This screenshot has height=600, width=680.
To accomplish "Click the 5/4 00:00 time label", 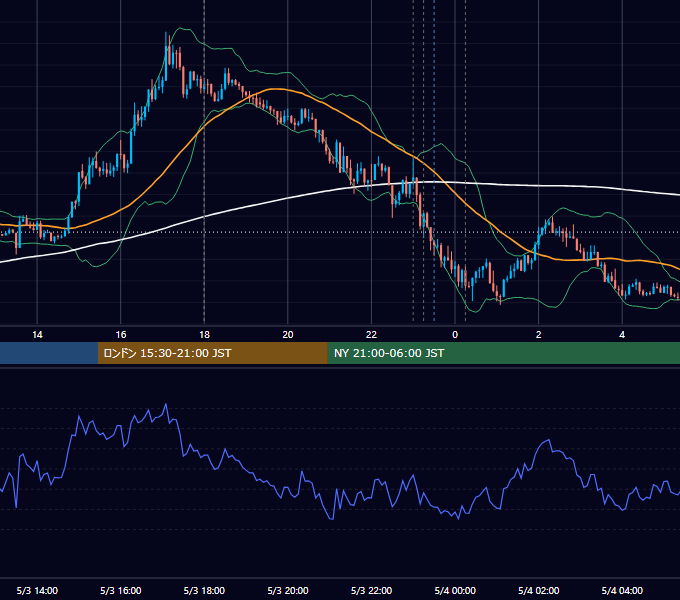I will click(455, 590).
